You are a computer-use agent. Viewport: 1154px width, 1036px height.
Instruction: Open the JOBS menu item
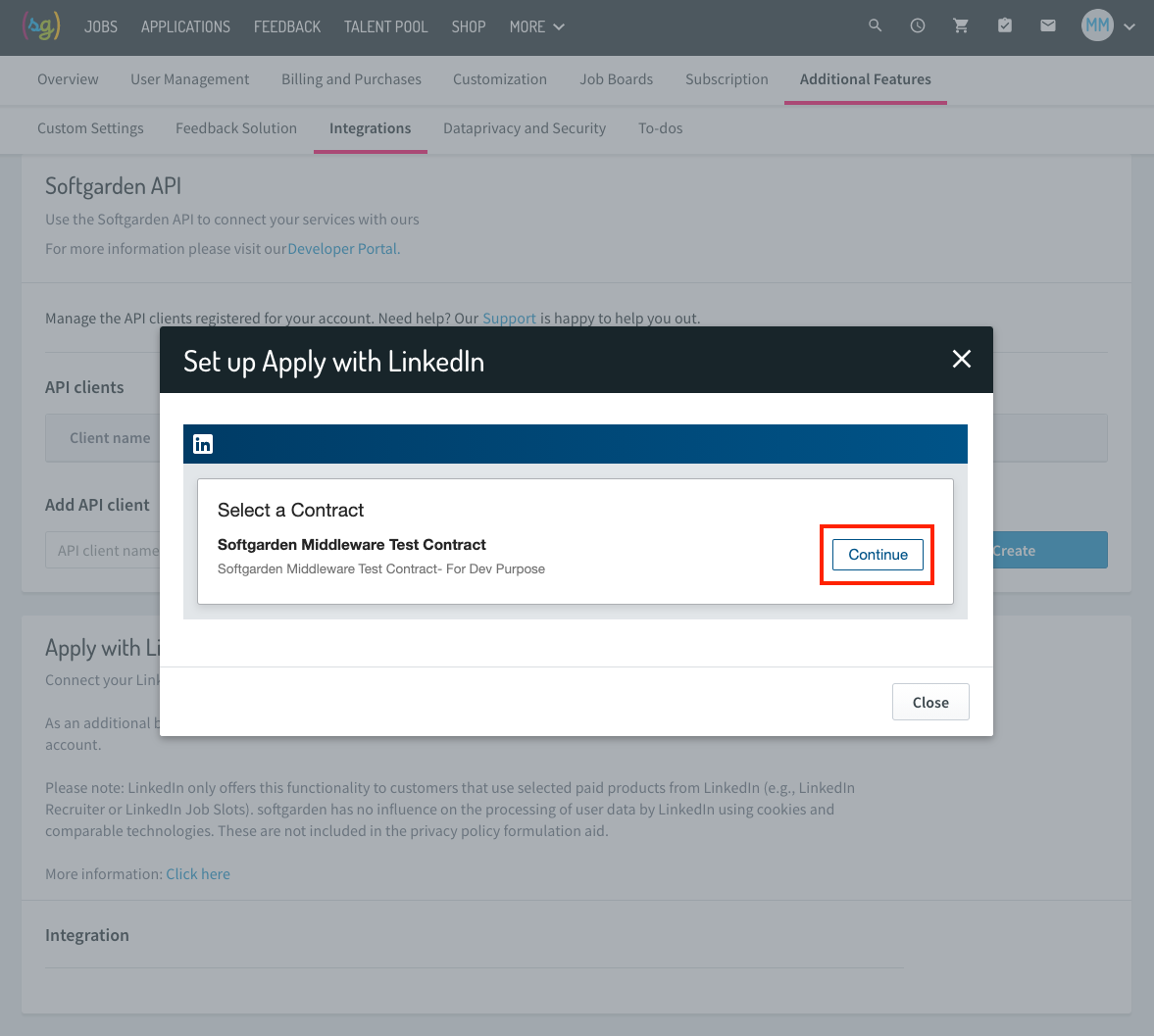(101, 27)
